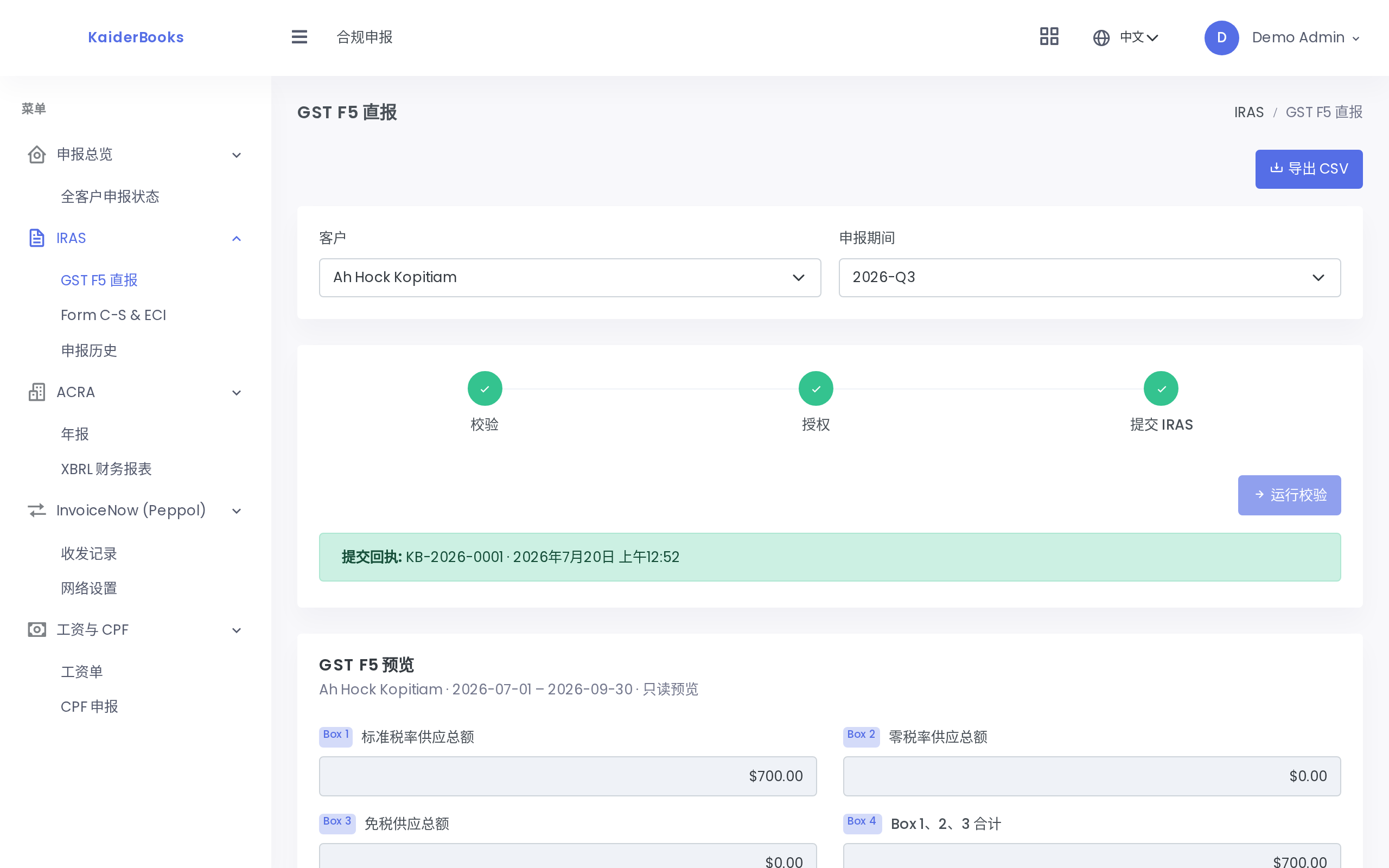Open 网络设置 page
The image size is (1389, 868).
pos(89,589)
